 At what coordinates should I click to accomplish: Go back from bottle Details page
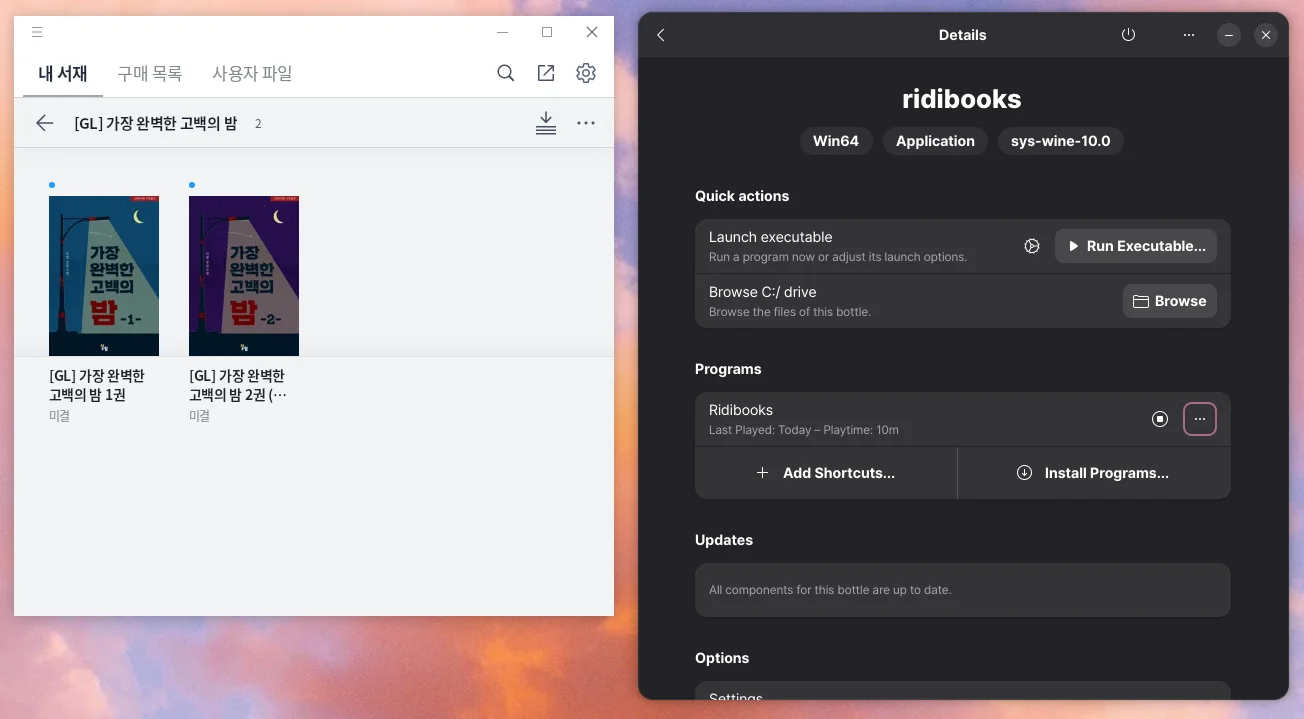[x=661, y=35]
